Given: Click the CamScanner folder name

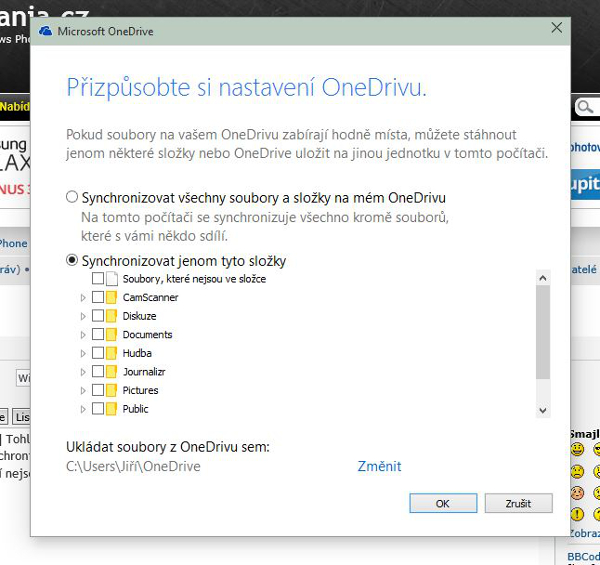Looking at the screenshot, I should click(150, 297).
